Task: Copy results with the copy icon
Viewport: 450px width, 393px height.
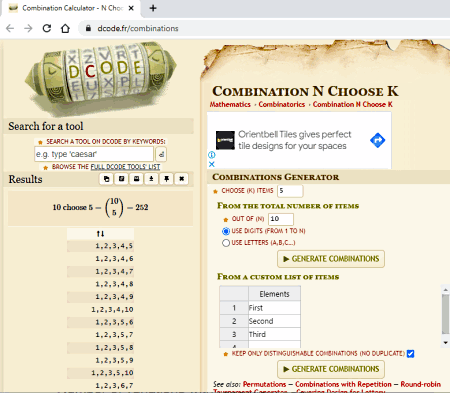Action: [x=106, y=179]
